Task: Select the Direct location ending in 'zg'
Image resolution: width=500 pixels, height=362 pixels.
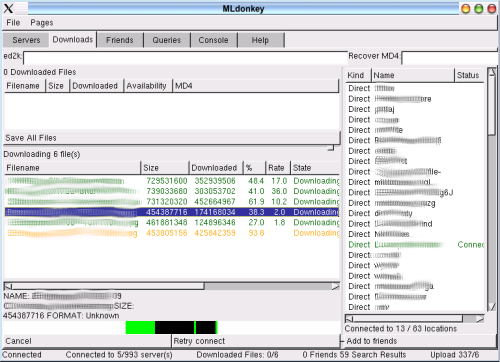Action: tap(415, 203)
